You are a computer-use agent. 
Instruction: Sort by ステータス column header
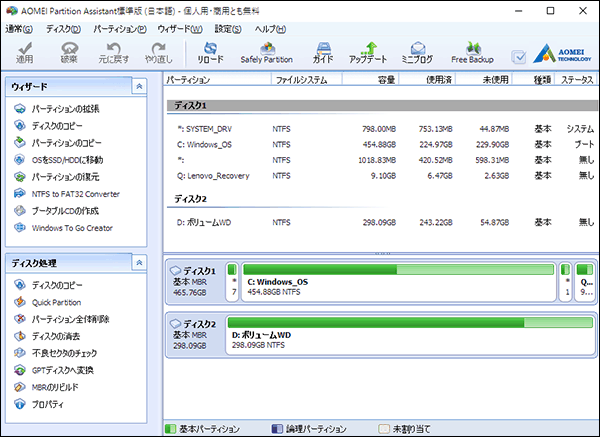click(577, 80)
